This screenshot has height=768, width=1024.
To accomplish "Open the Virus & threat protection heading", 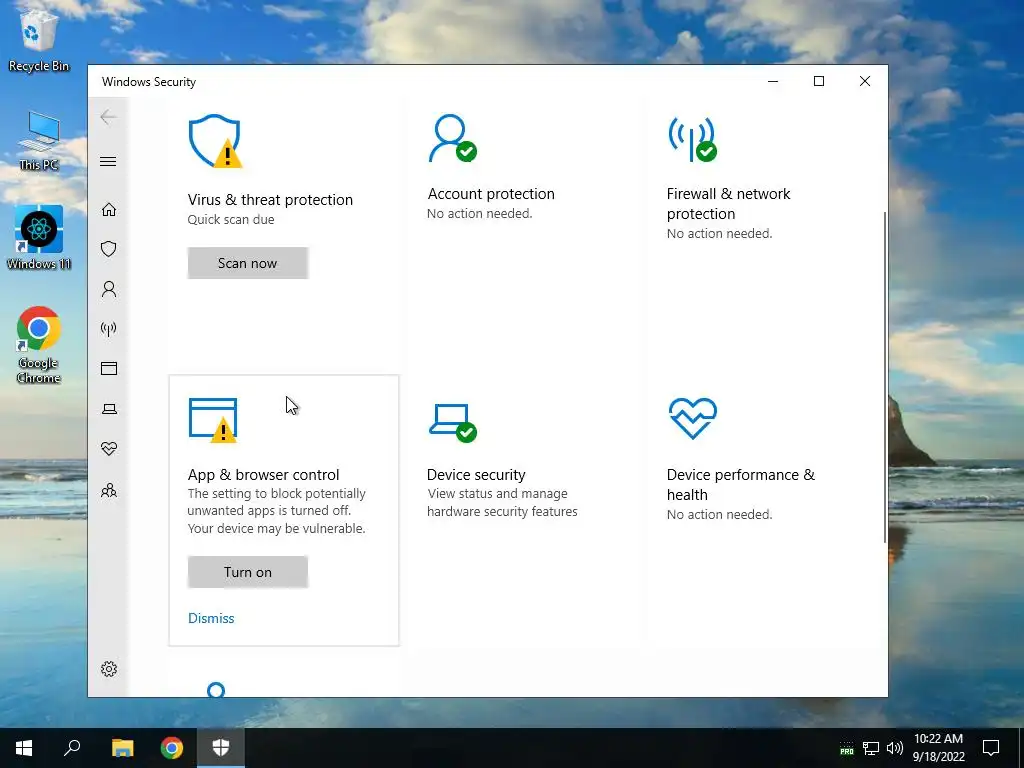I will click(270, 200).
